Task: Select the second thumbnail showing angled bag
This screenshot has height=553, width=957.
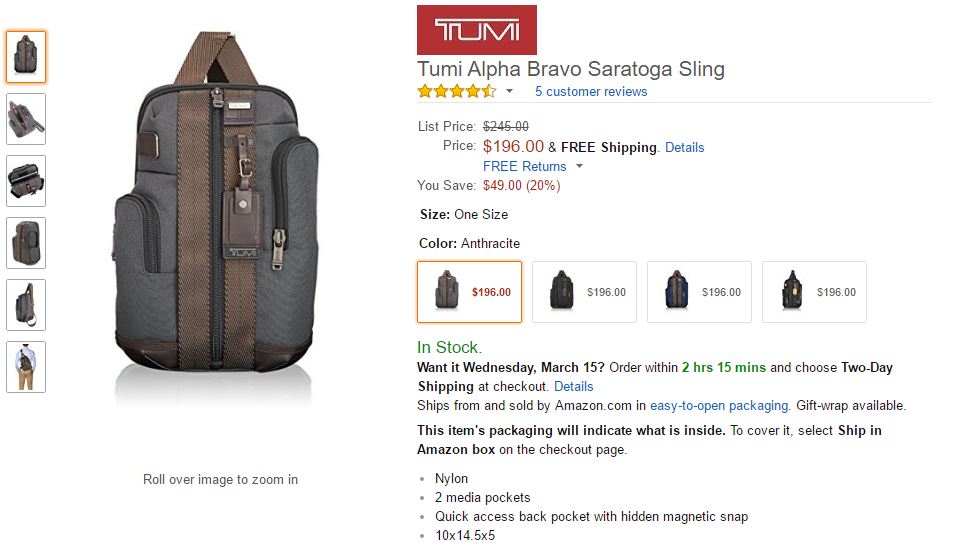Action: pyautogui.click(x=26, y=119)
